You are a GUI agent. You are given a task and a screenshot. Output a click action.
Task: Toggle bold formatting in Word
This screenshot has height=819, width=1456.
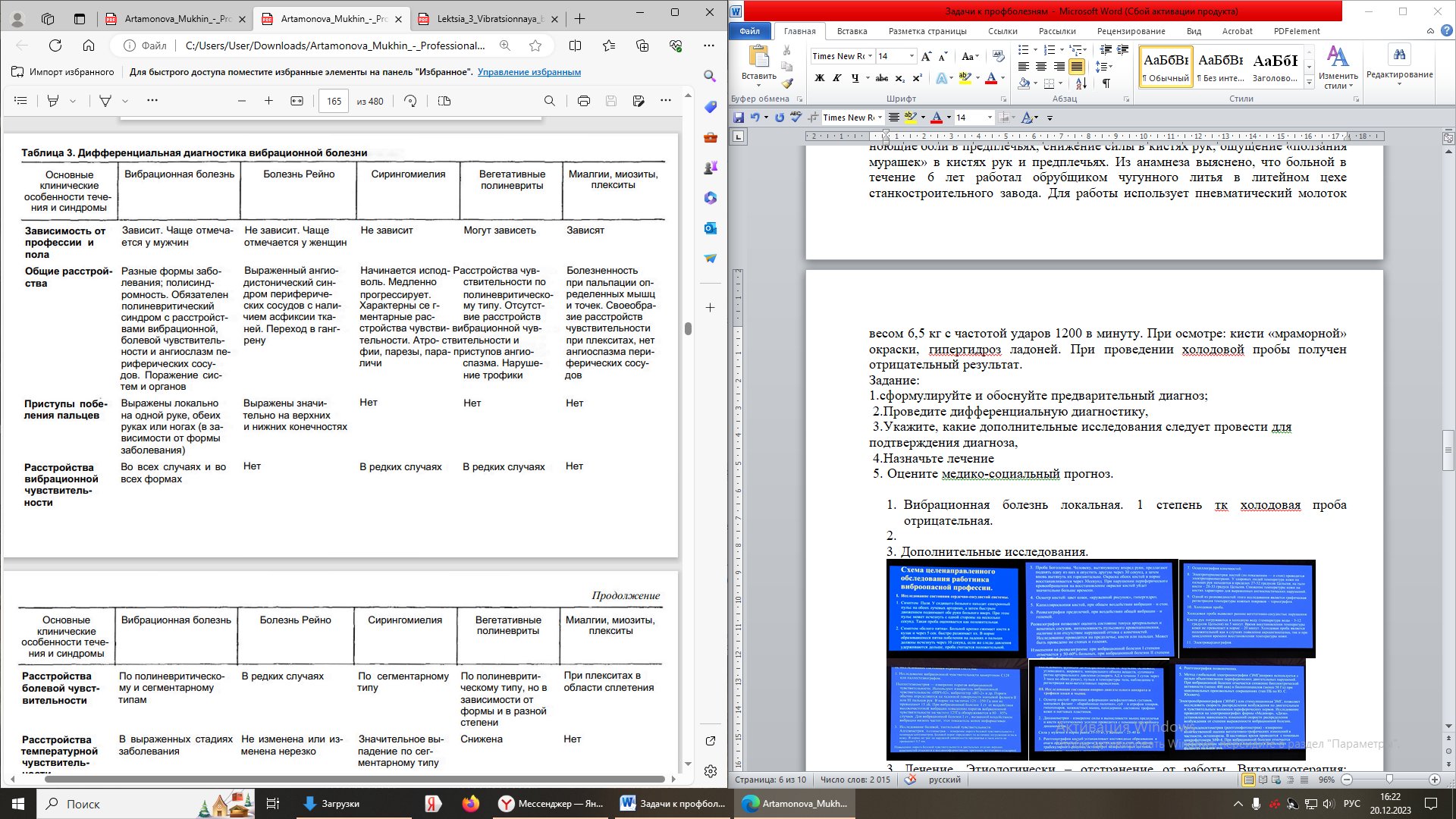click(819, 78)
